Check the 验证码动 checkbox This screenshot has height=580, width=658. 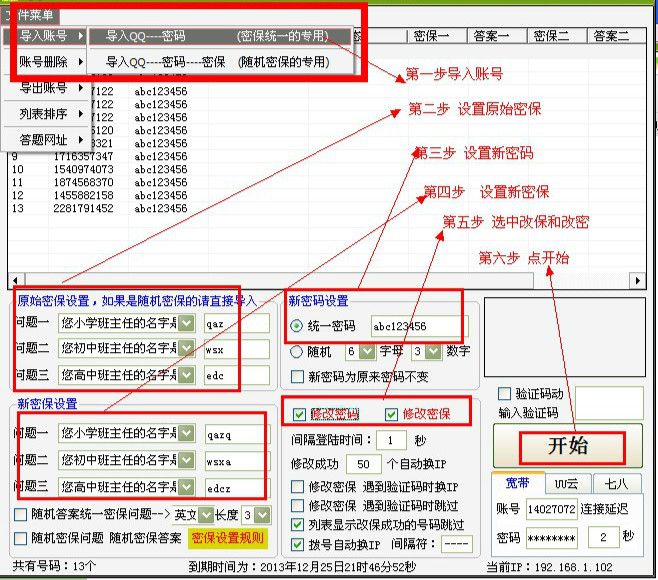[504, 394]
